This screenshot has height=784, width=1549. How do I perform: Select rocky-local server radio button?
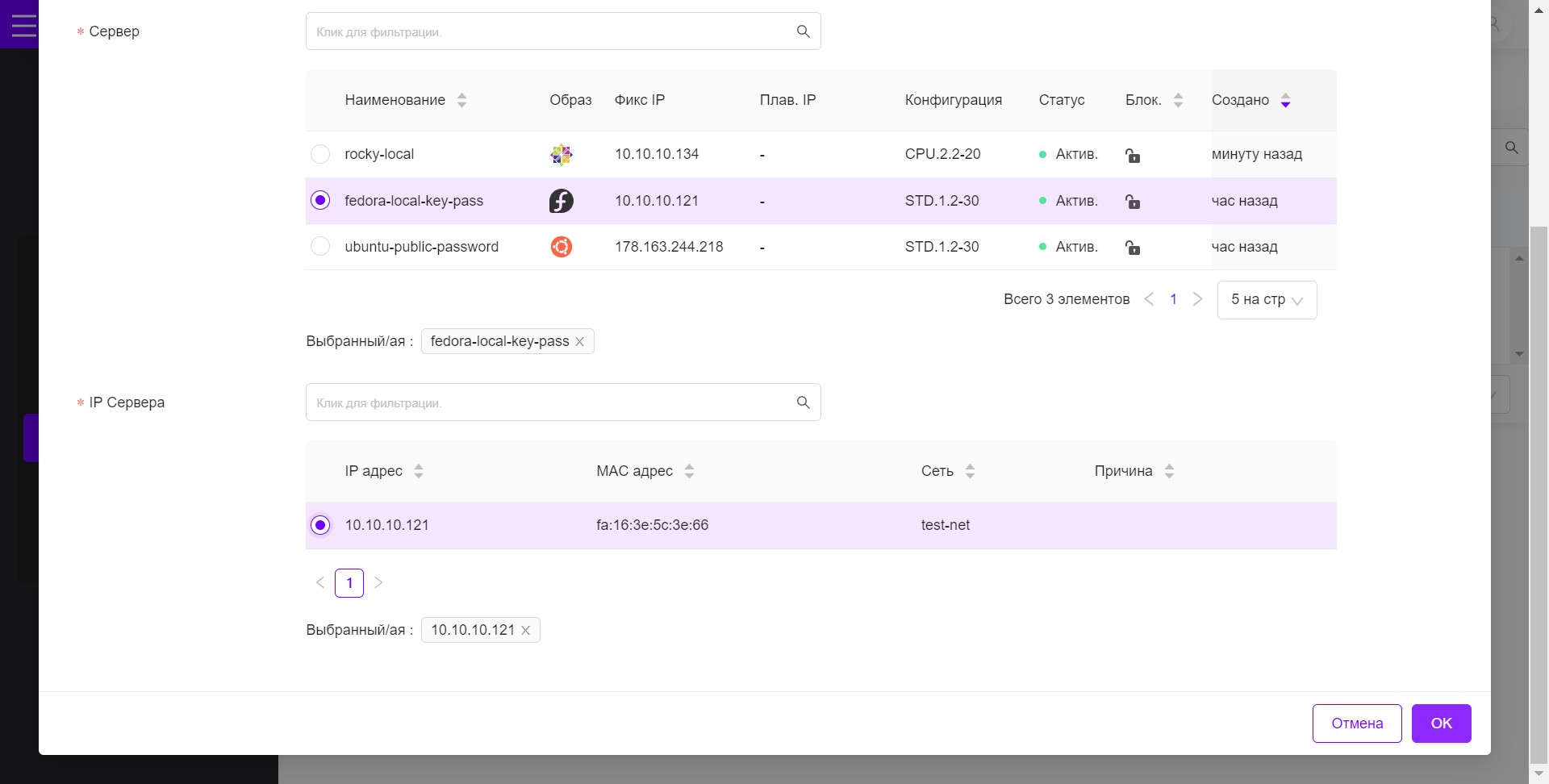pyautogui.click(x=320, y=154)
